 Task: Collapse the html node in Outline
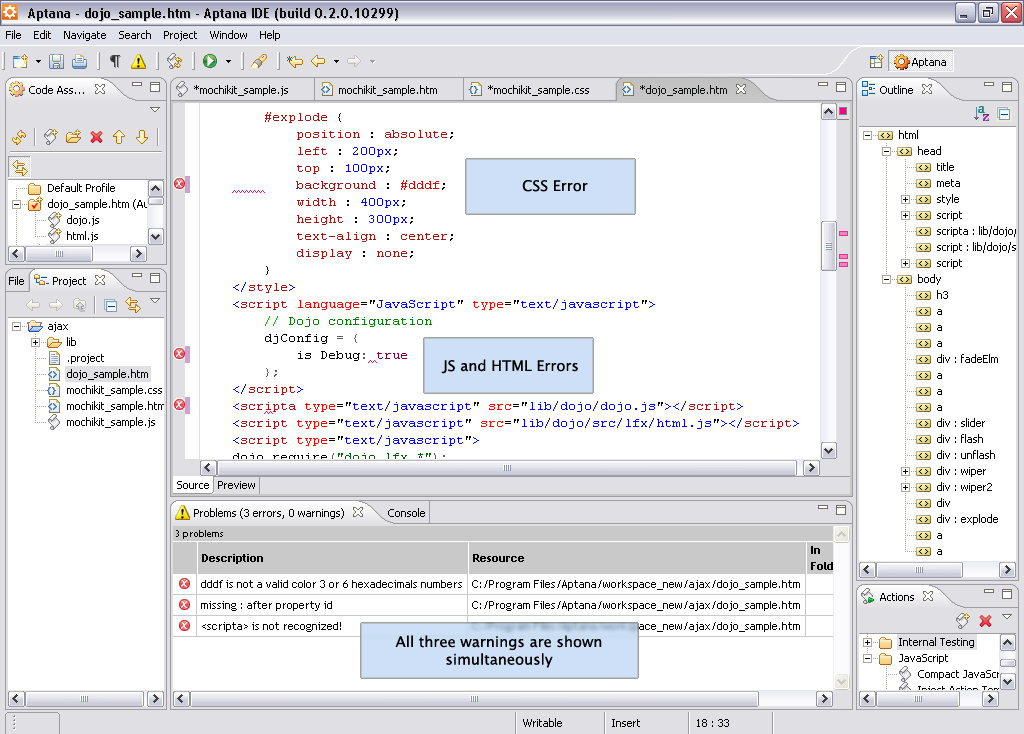click(x=867, y=136)
